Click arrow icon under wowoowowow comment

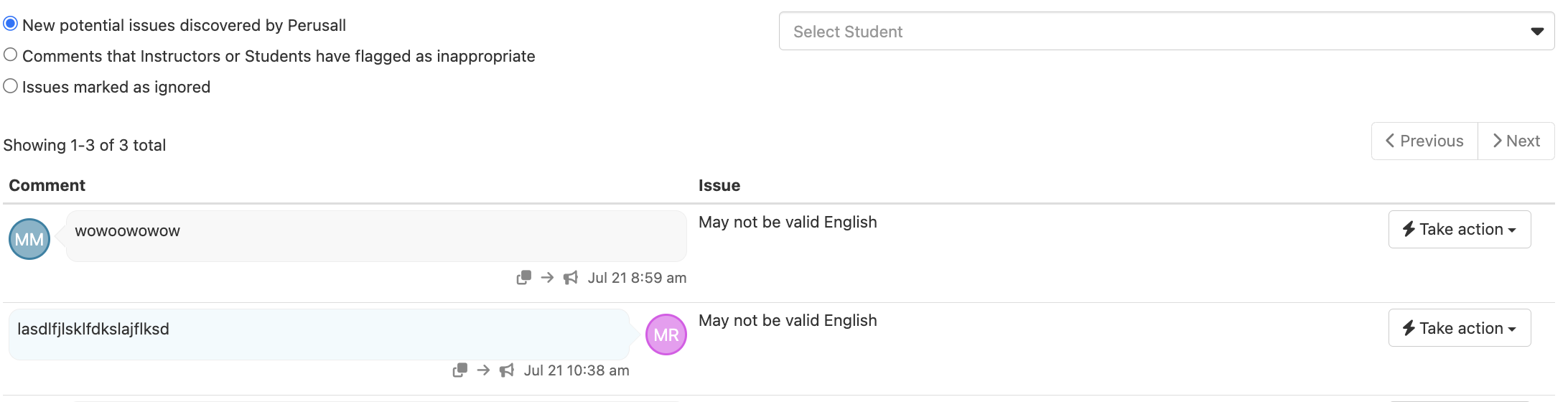point(547,278)
